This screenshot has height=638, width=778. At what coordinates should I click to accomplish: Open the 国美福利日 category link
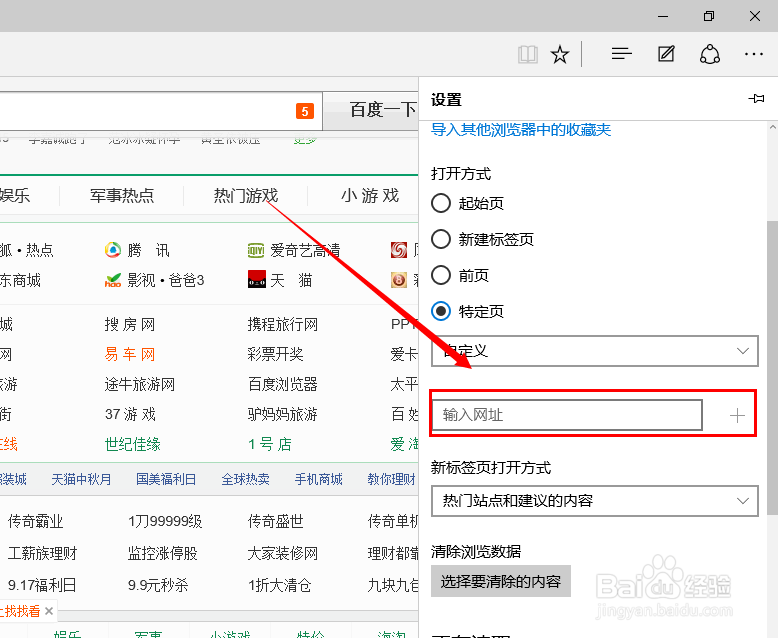[166, 479]
